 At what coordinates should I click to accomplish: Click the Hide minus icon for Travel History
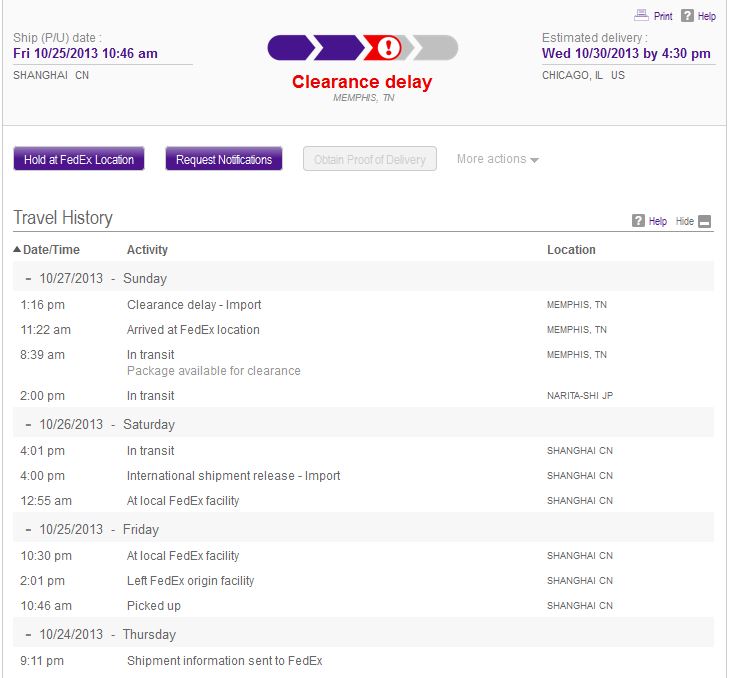(x=704, y=221)
